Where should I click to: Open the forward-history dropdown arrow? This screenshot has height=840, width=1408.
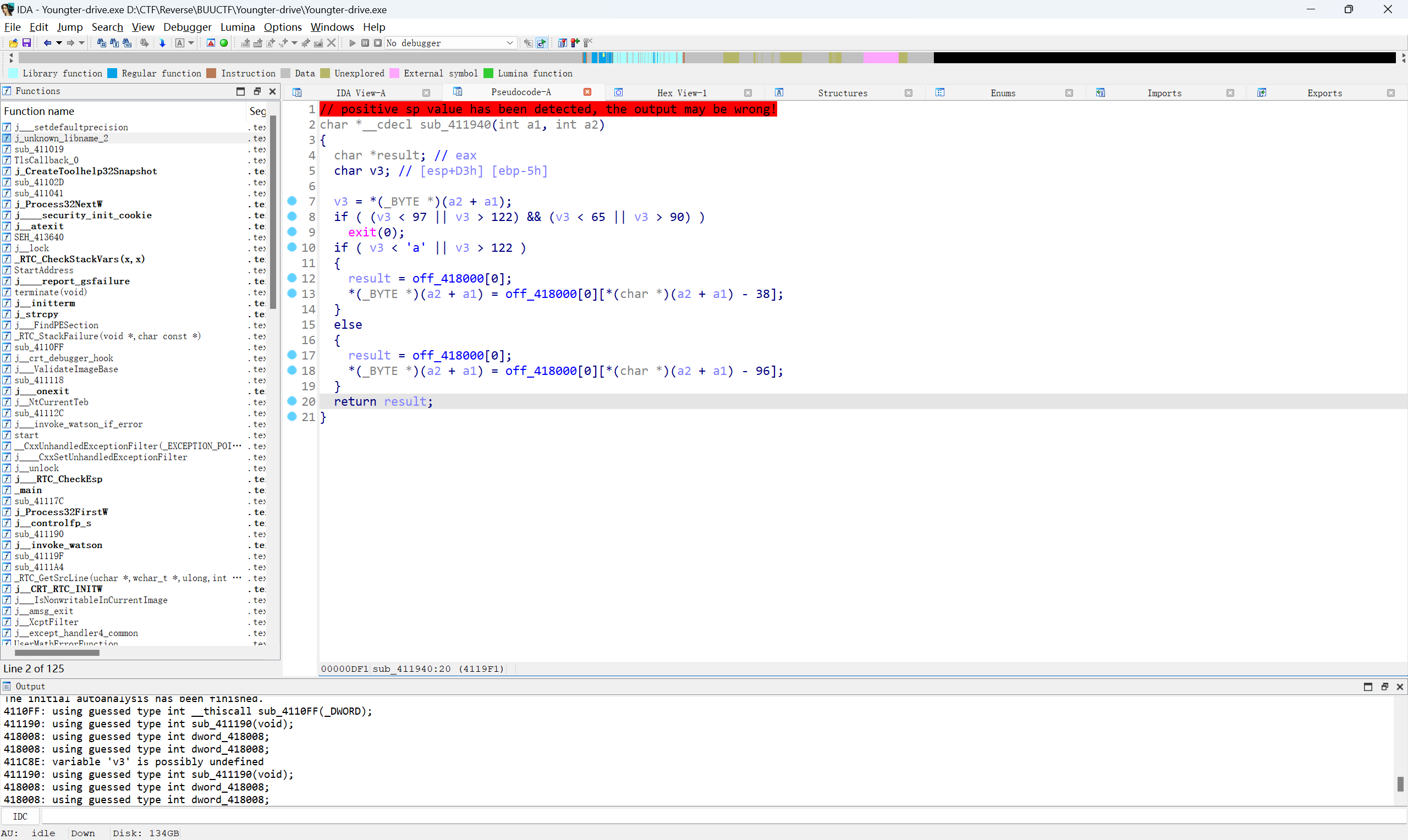(81, 43)
